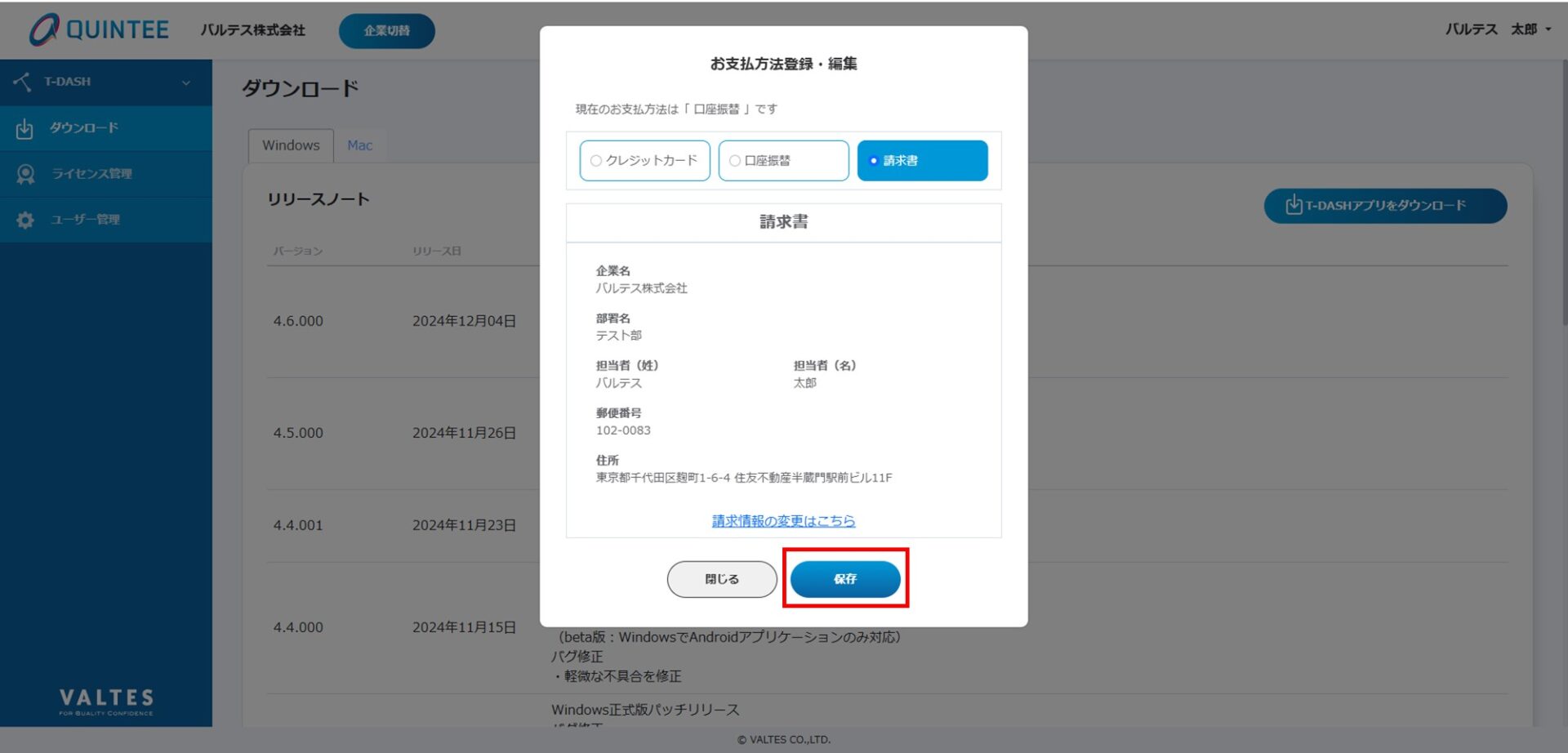Click the T-DASH sidebar icon
Screen dimensions: 1568x753
pos(23,82)
